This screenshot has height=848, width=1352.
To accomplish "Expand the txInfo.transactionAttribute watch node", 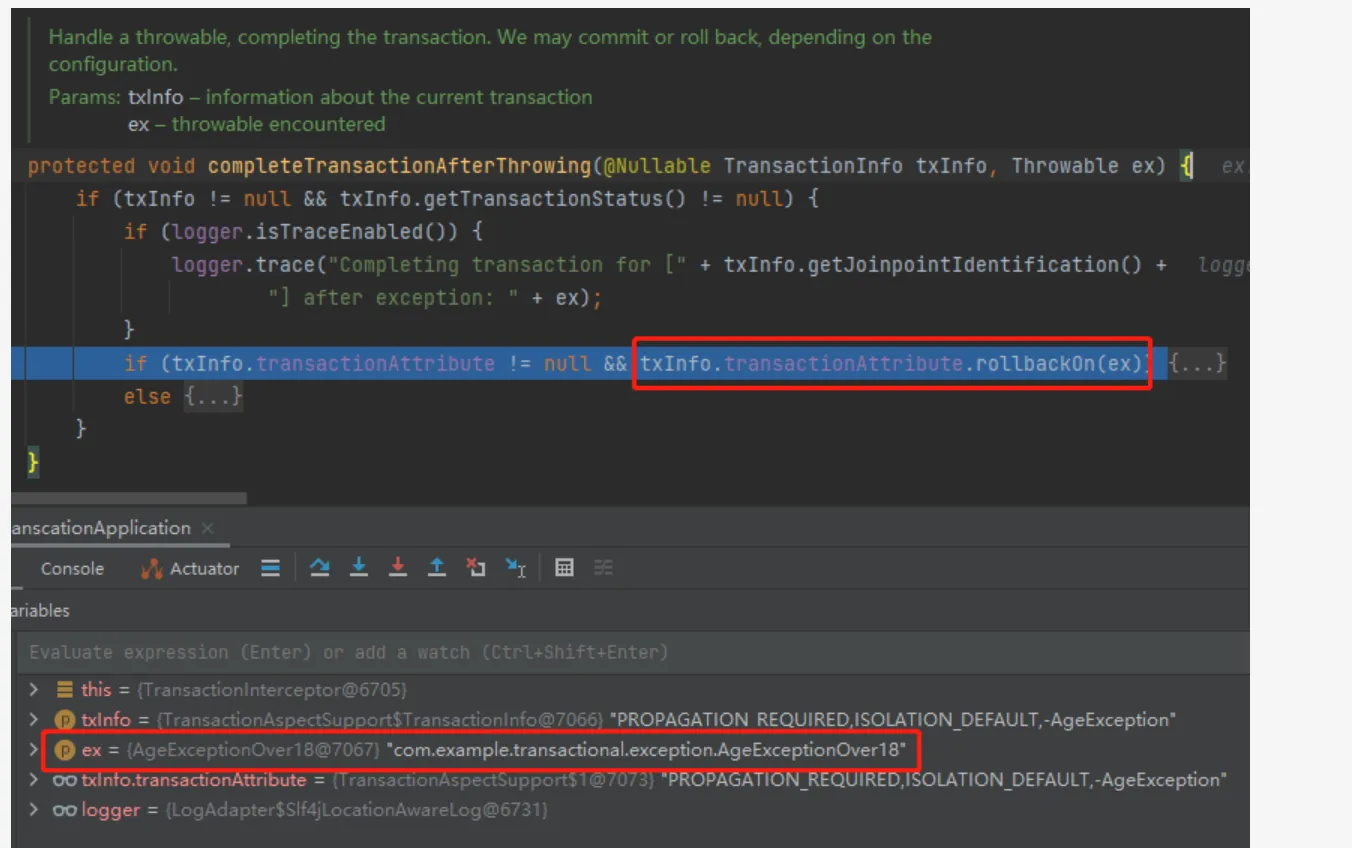I will (34, 779).
